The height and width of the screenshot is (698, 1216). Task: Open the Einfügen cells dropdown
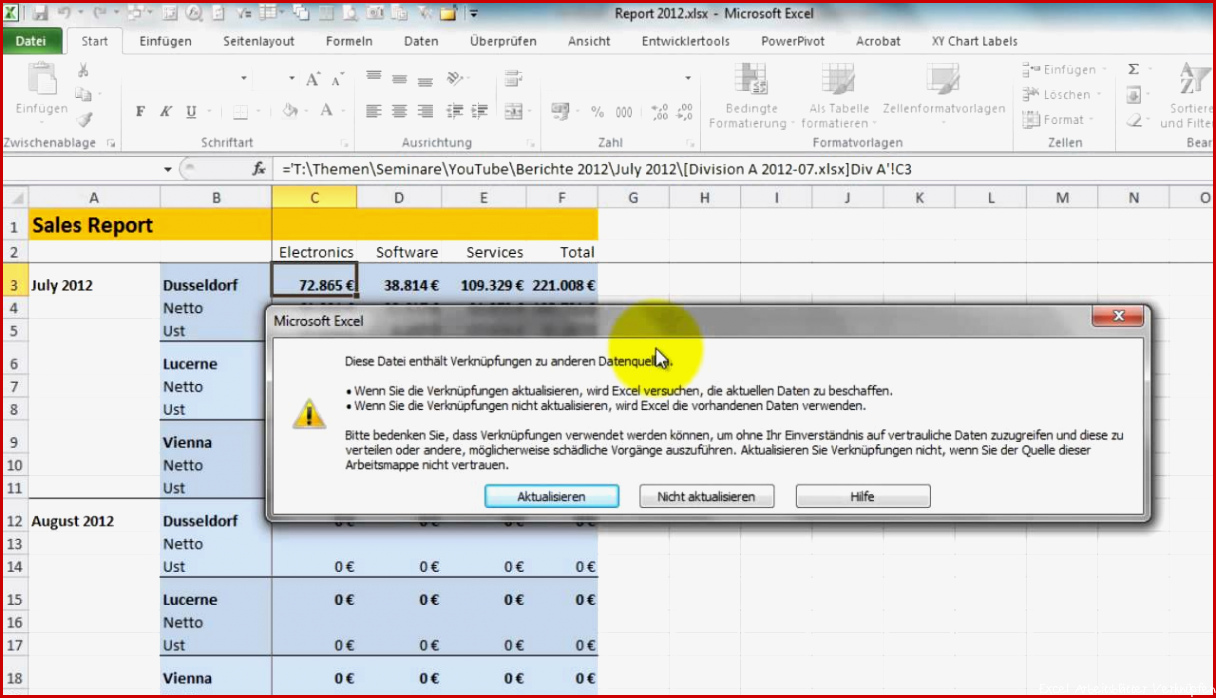1104,70
